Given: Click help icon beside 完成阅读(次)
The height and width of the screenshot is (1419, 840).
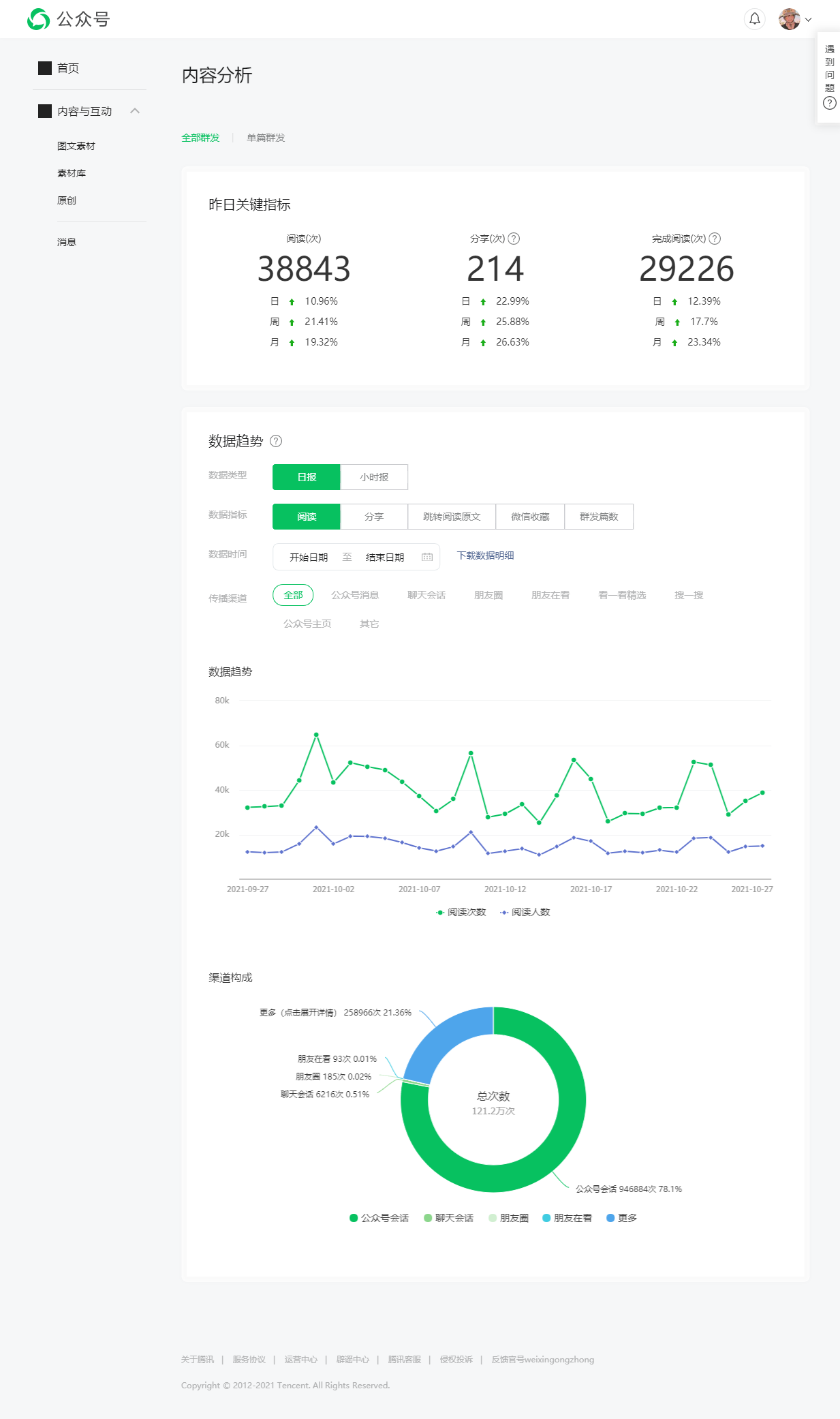Looking at the screenshot, I should click(715, 239).
